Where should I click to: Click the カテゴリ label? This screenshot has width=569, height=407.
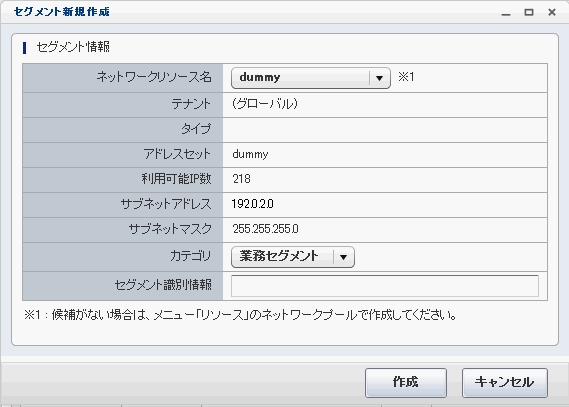[x=191, y=256]
